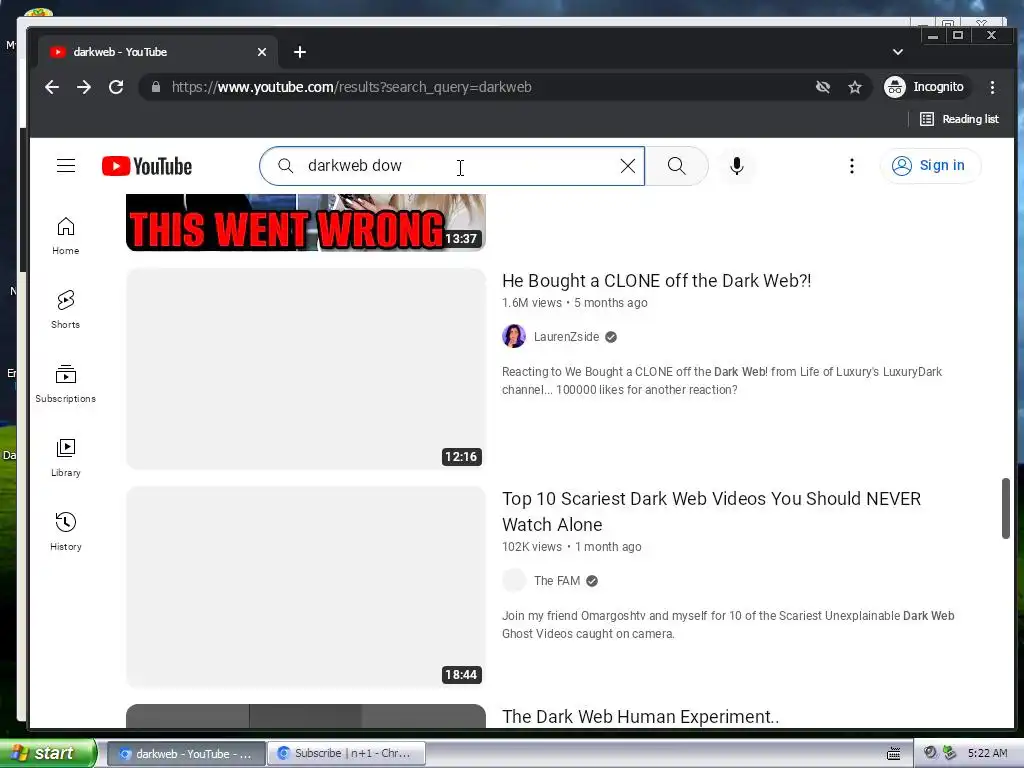Image resolution: width=1024 pixels, height=768 pixels.
Task: Click the LaurenZside video description text
Action: (722, 381)
